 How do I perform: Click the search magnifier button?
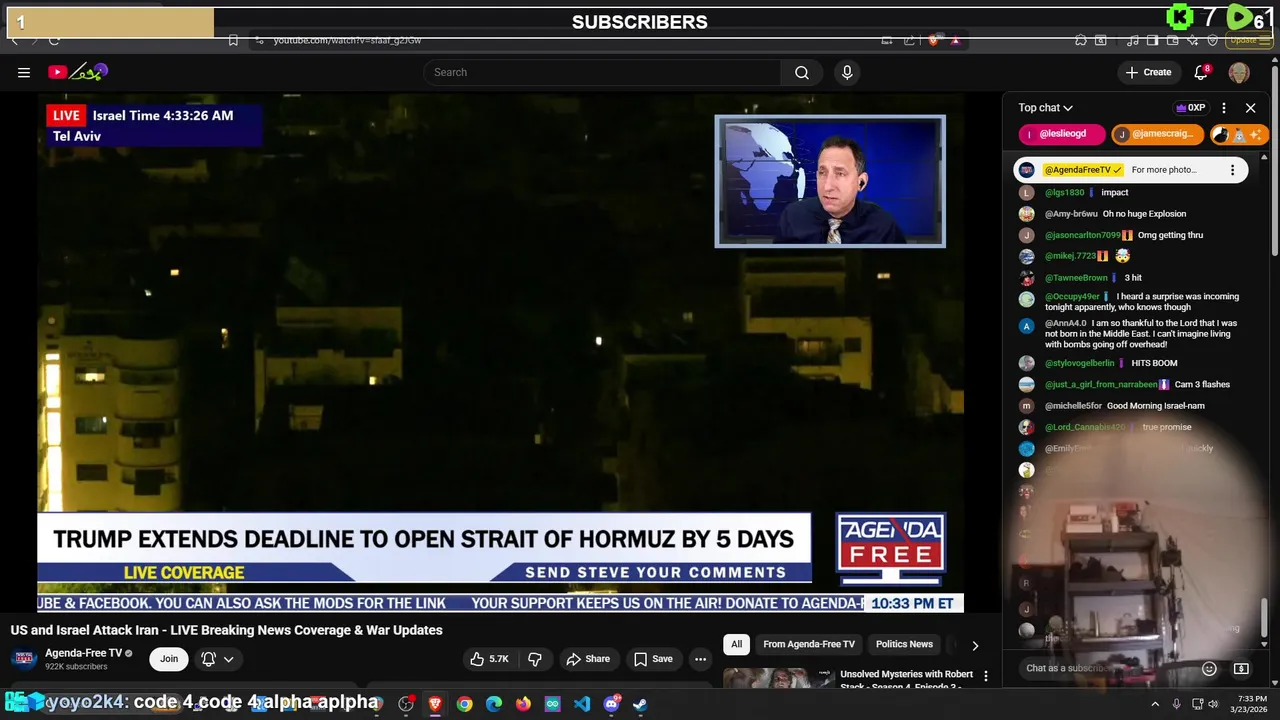click(802, 72)
